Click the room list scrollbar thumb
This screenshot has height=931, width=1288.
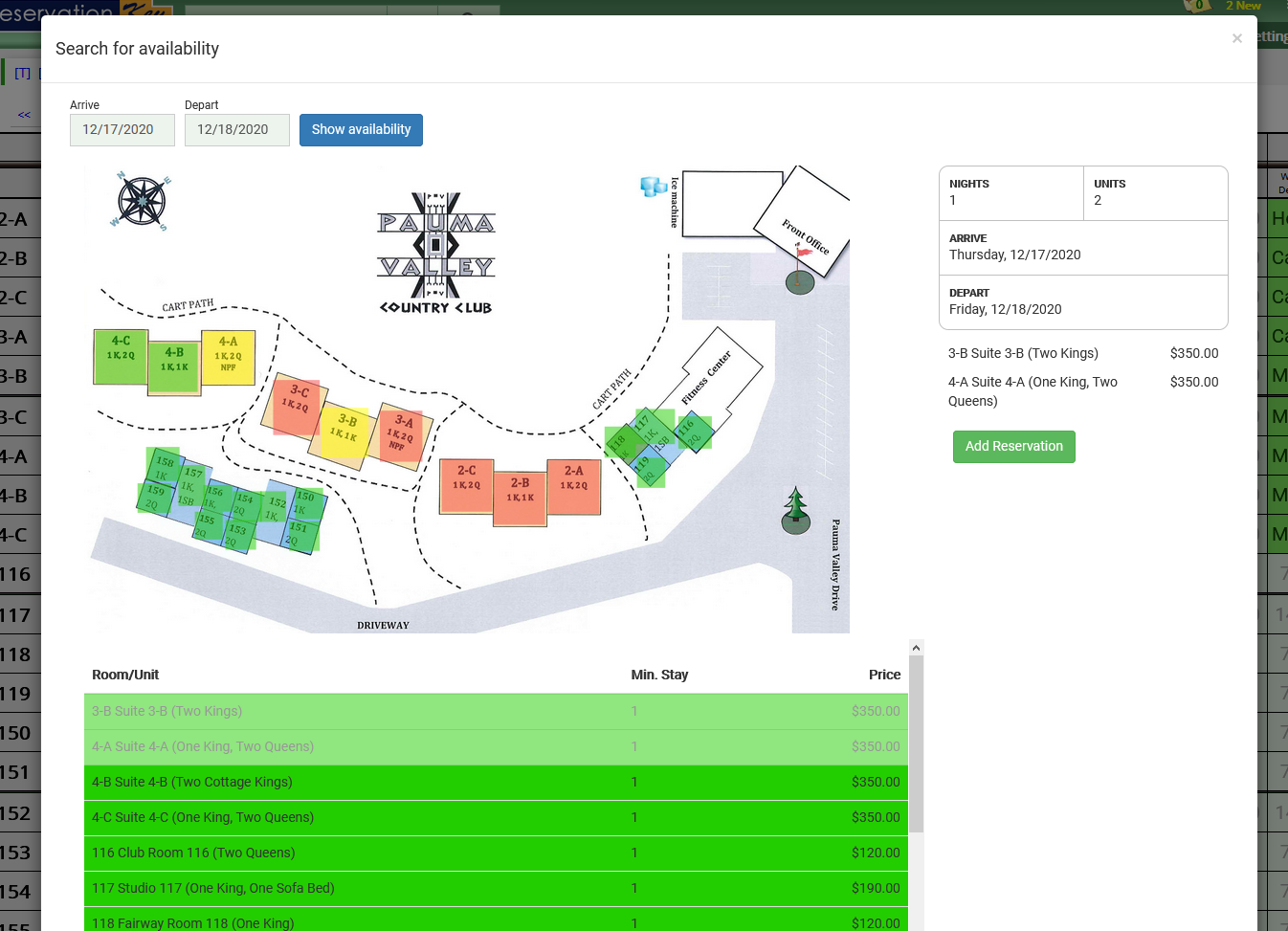916,744
